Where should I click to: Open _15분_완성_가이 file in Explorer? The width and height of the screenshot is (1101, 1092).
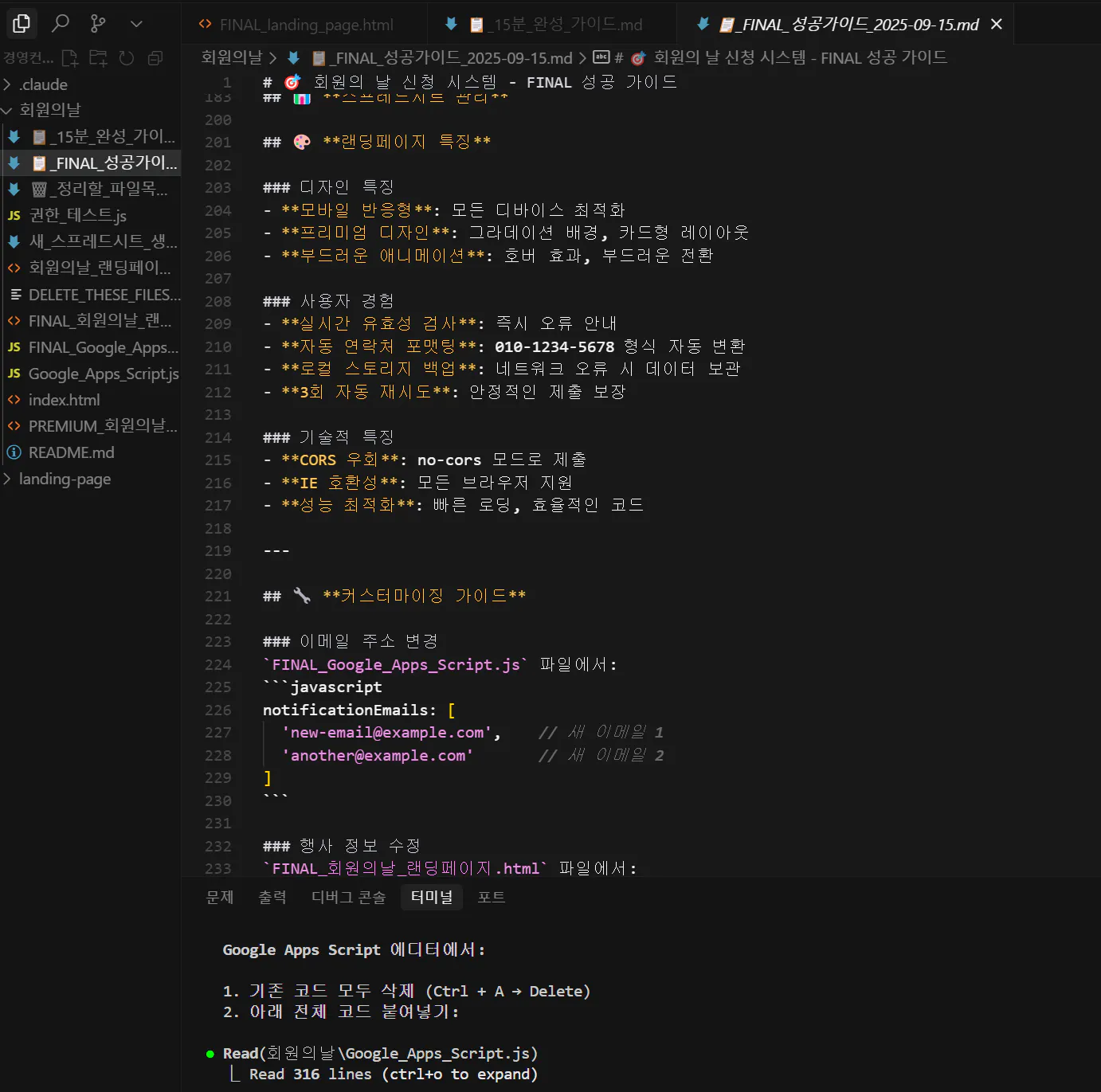(x=90, y=136)
